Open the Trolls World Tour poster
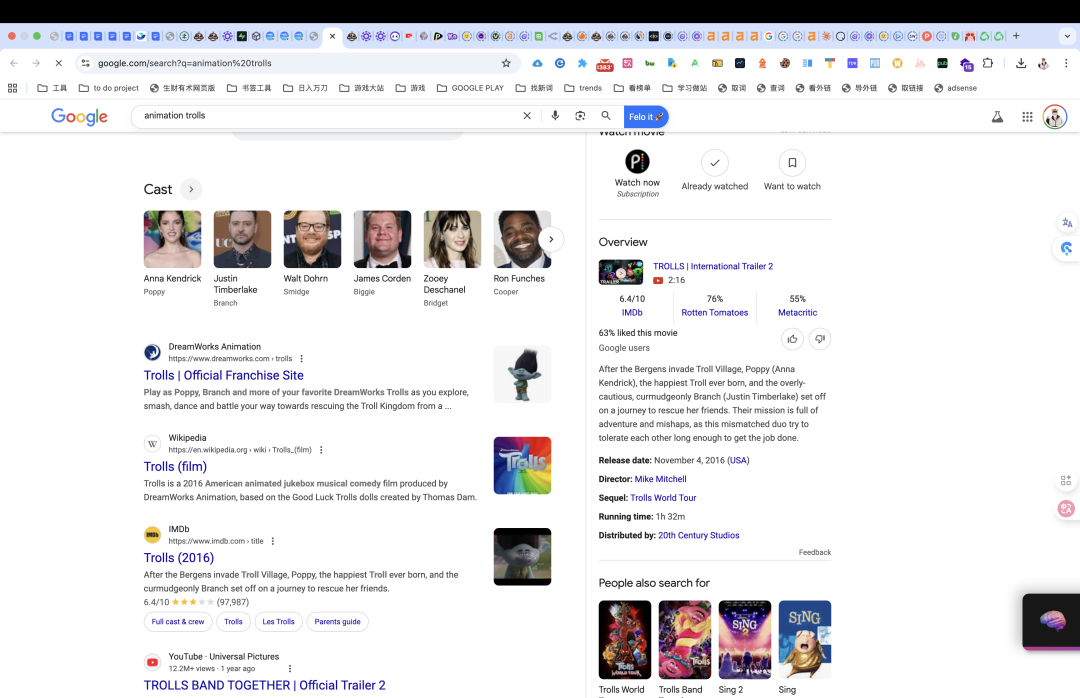1080x698 pixels. pos(625,639)
